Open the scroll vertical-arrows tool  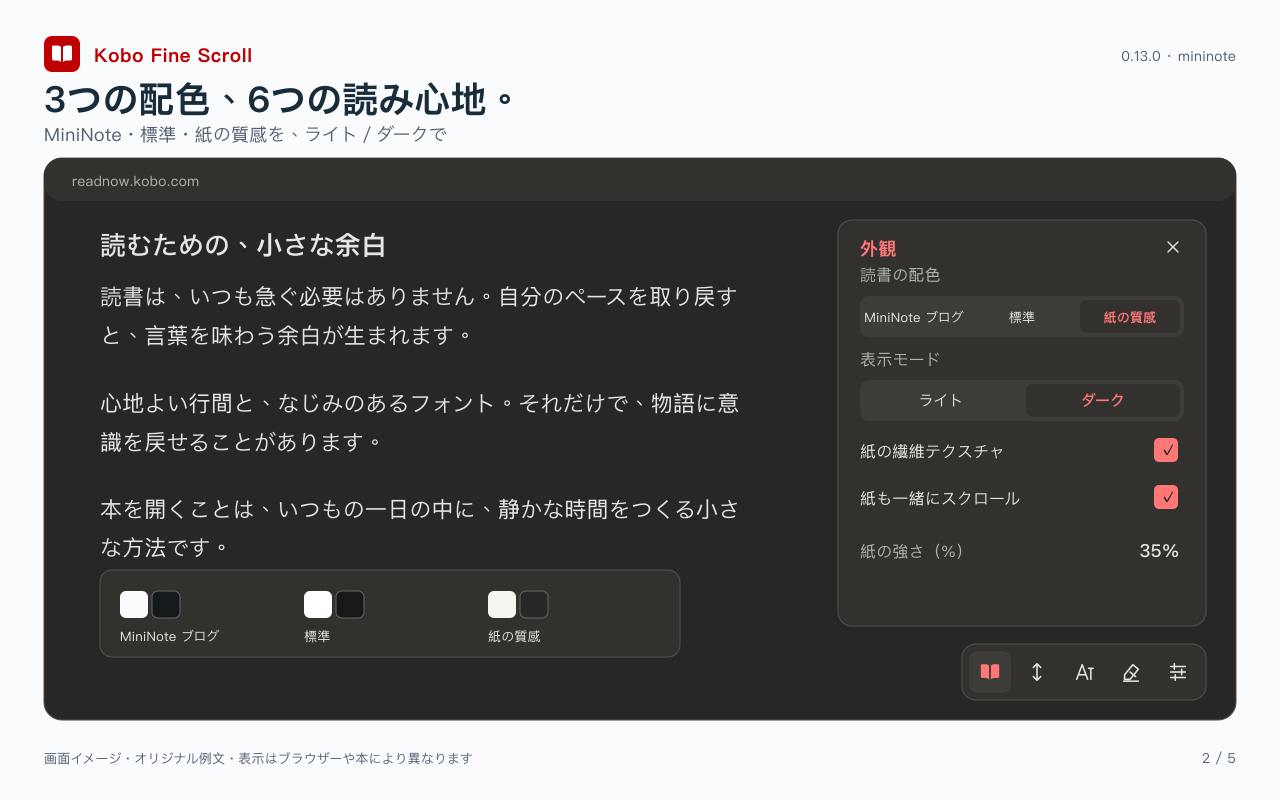pyautogui.click(x=1037, y=672)
